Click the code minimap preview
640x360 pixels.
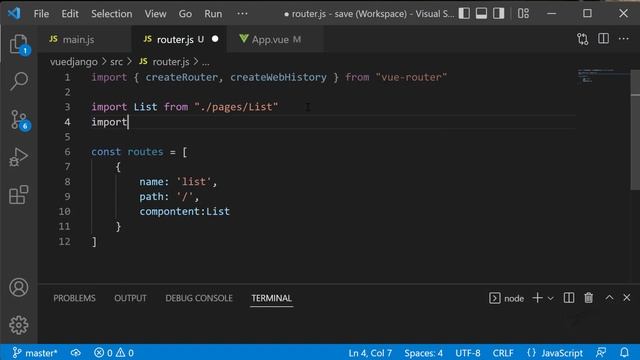(x=602, y=76)
